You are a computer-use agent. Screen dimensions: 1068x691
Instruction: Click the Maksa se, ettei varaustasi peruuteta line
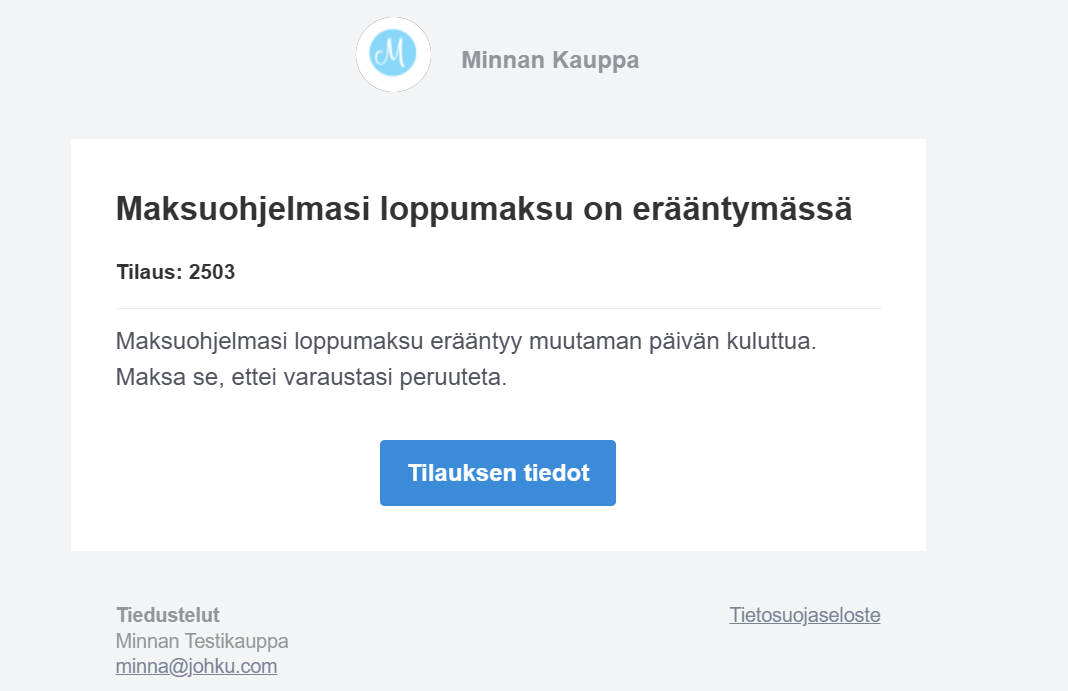pos(311,376)
